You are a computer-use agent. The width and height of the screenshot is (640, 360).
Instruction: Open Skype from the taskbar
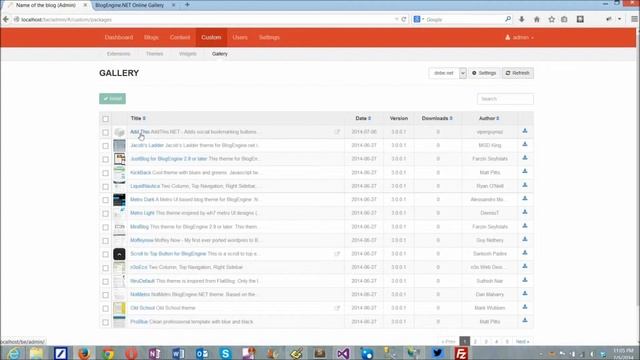tap(225, 353)
